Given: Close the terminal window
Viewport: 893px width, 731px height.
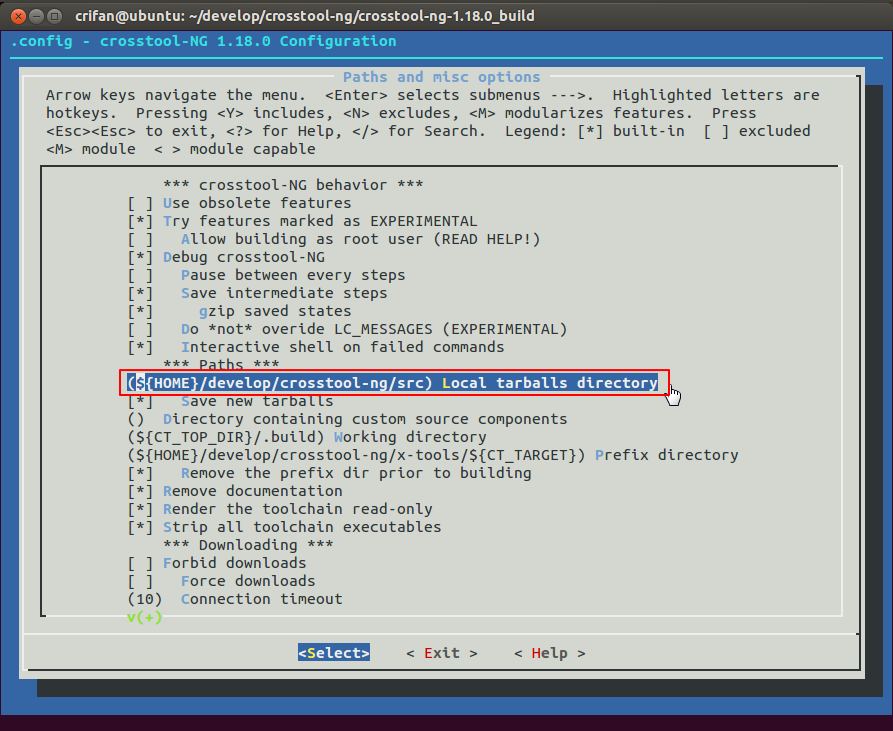Looking at the screenshot, I should tap(18, 16).
